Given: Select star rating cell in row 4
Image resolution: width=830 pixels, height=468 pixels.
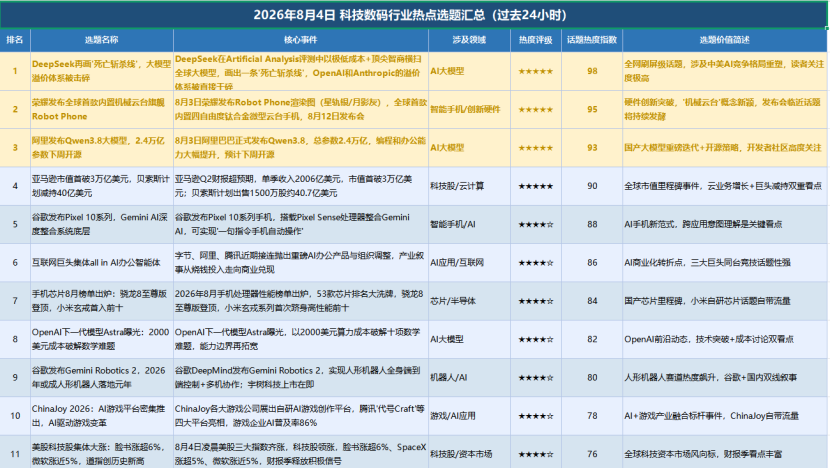Looking at the screenshot, I should tap(536, 186).
